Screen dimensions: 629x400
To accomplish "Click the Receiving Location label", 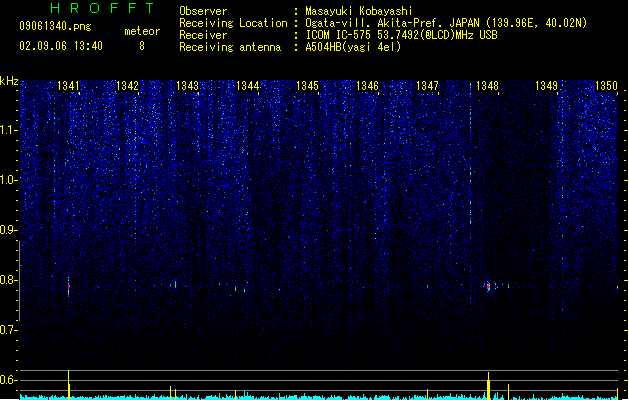I will tap(233, 23).
